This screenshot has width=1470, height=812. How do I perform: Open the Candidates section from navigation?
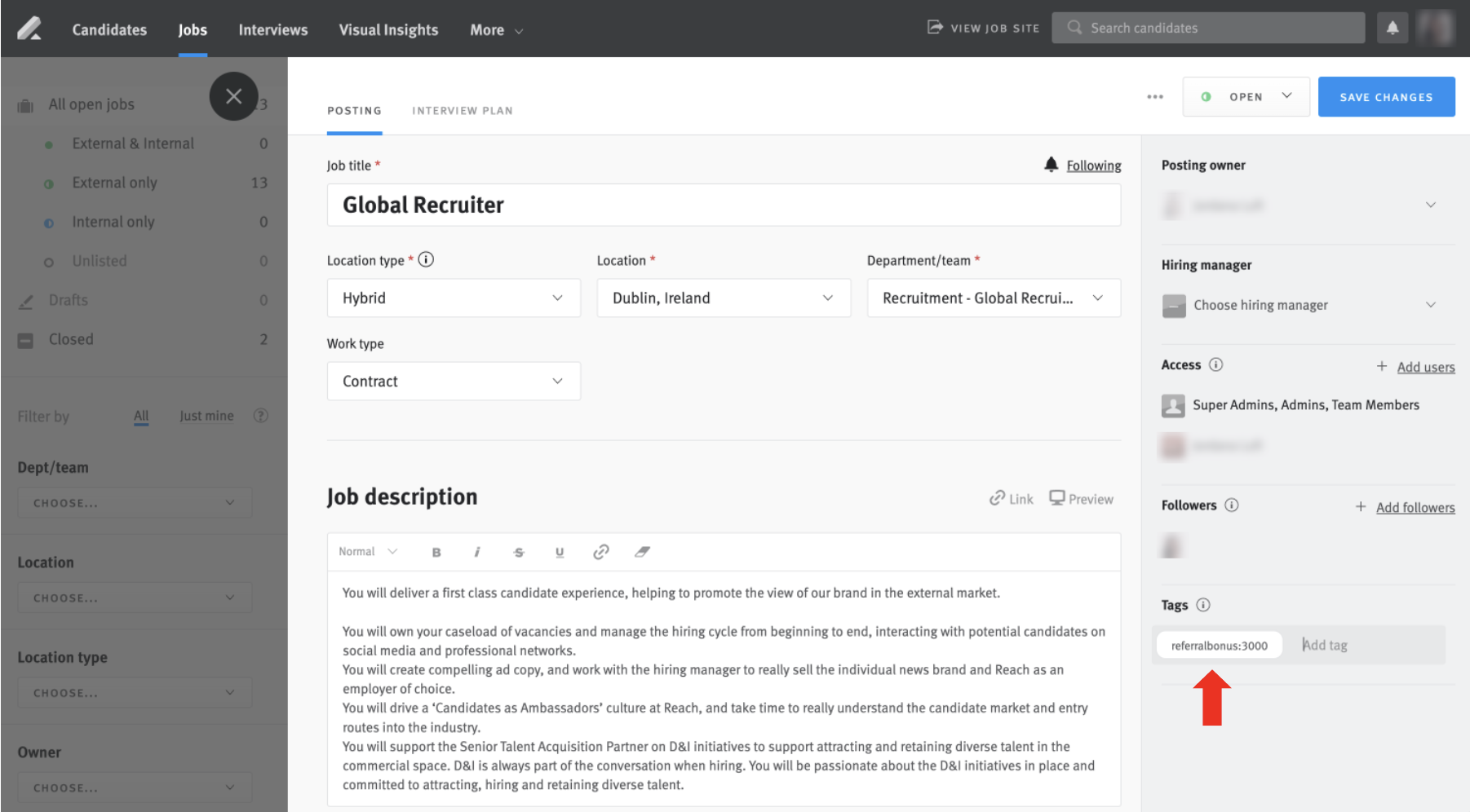point(109,29)
